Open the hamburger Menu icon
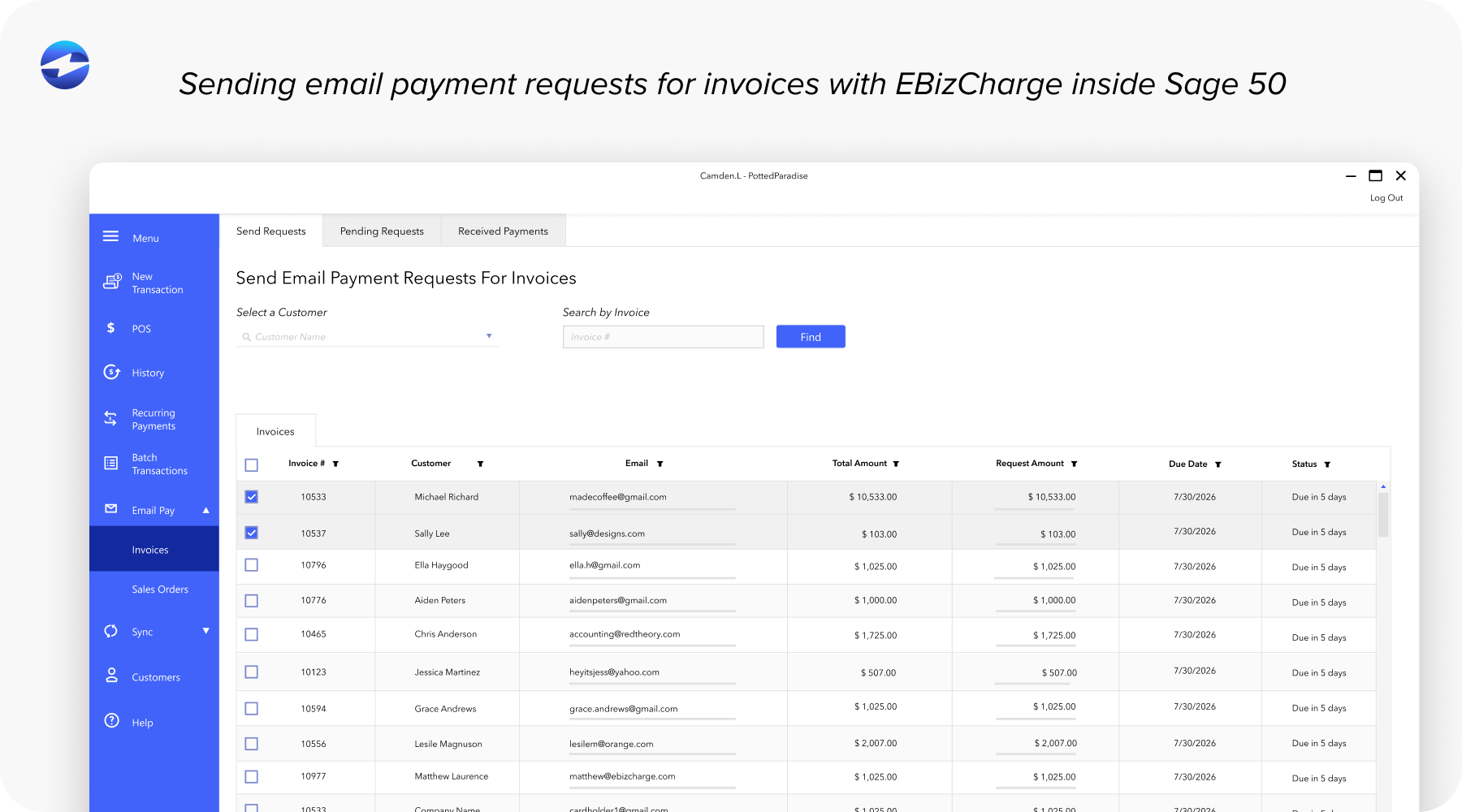Viewport: 1462px width, 812px height. 110,237
